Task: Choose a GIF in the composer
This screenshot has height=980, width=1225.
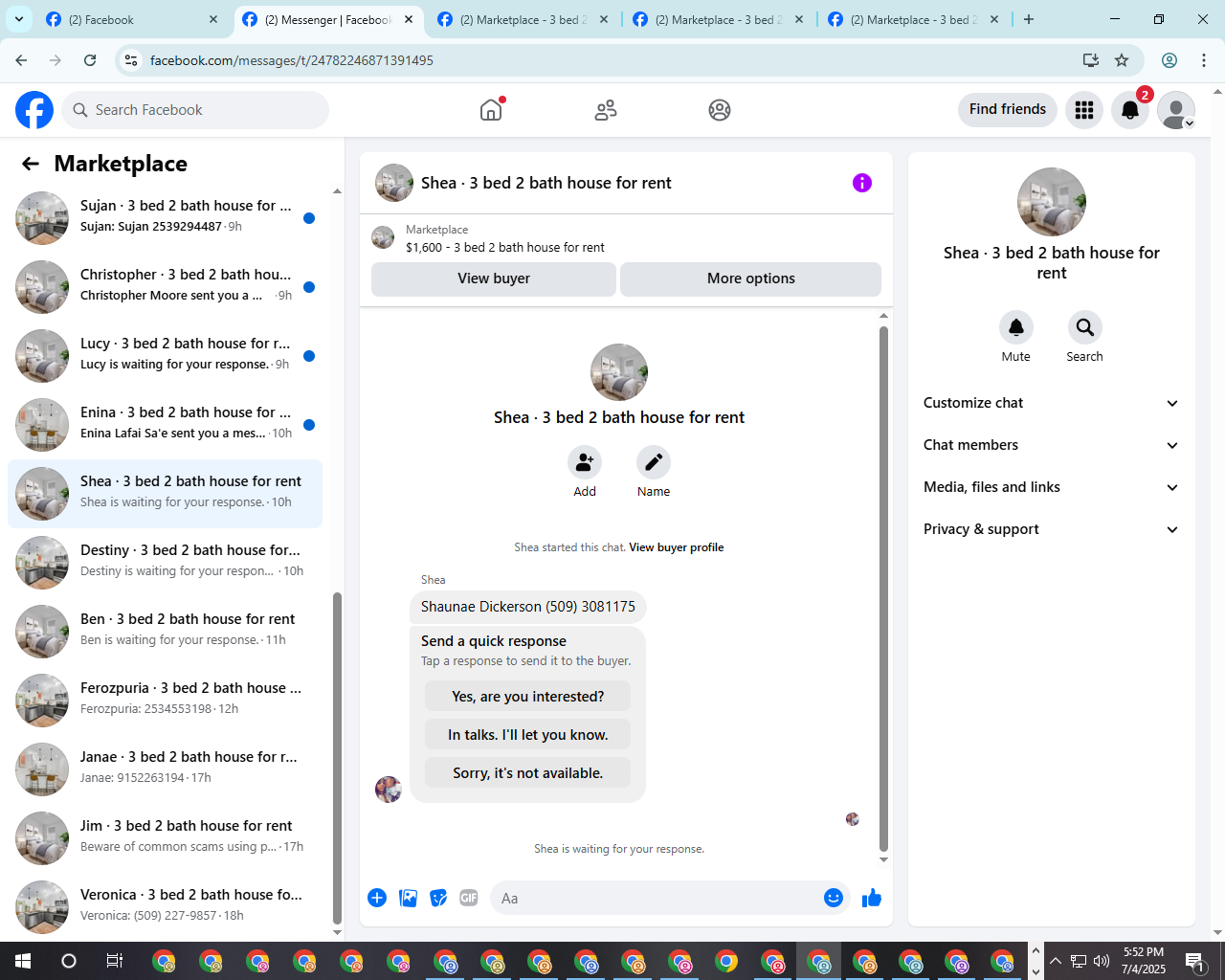Action: point(469,898)
